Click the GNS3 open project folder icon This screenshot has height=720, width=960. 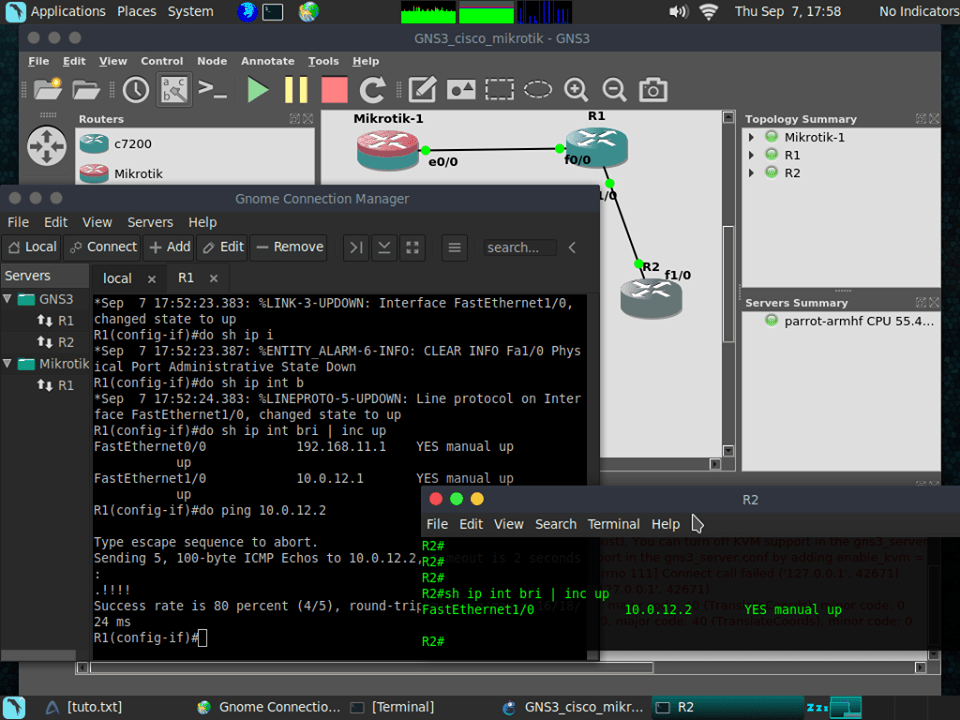click(86, 89)
